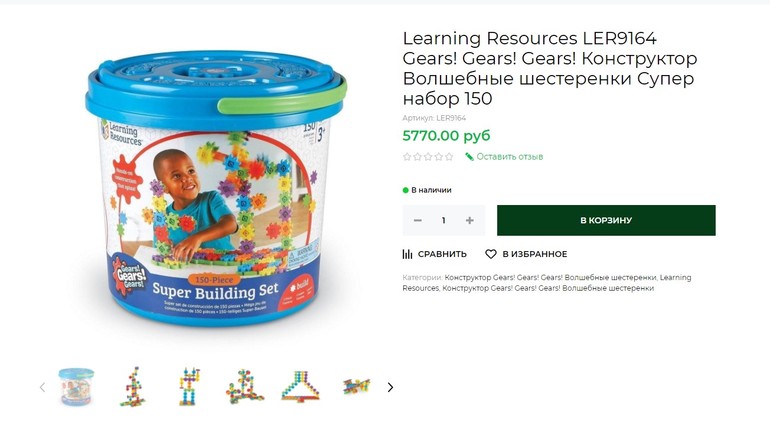Click the СРАВНИТЬ text link
770x426 pixels.
(x=442, y=254)
